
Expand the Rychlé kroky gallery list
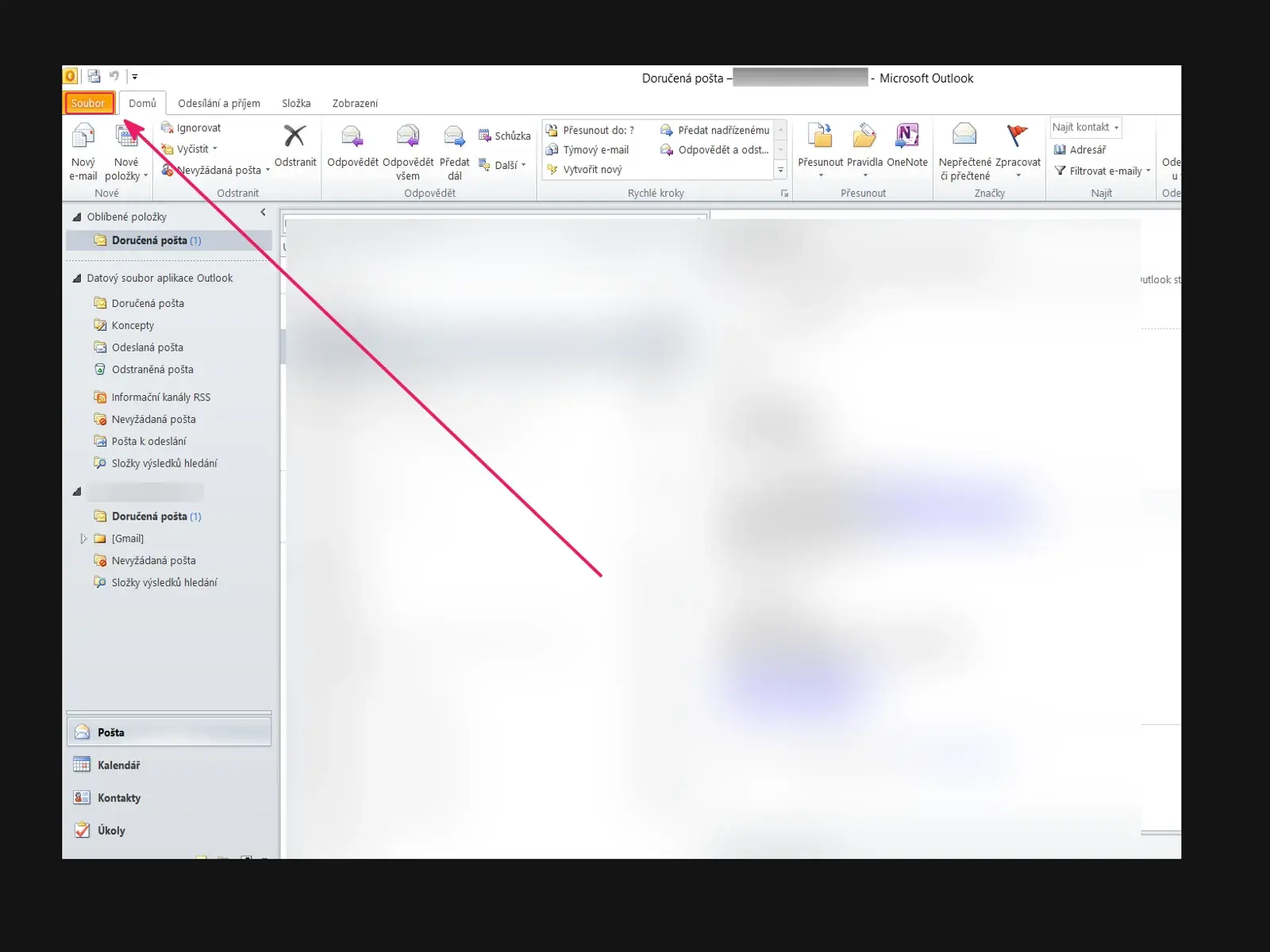(780, 170)
